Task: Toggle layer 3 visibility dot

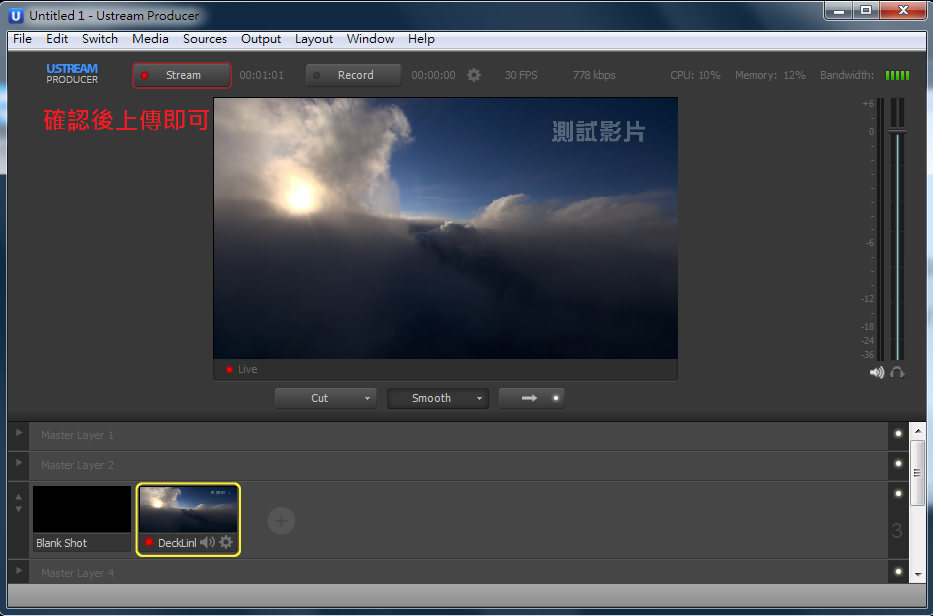Action: [x=898, y=493]
